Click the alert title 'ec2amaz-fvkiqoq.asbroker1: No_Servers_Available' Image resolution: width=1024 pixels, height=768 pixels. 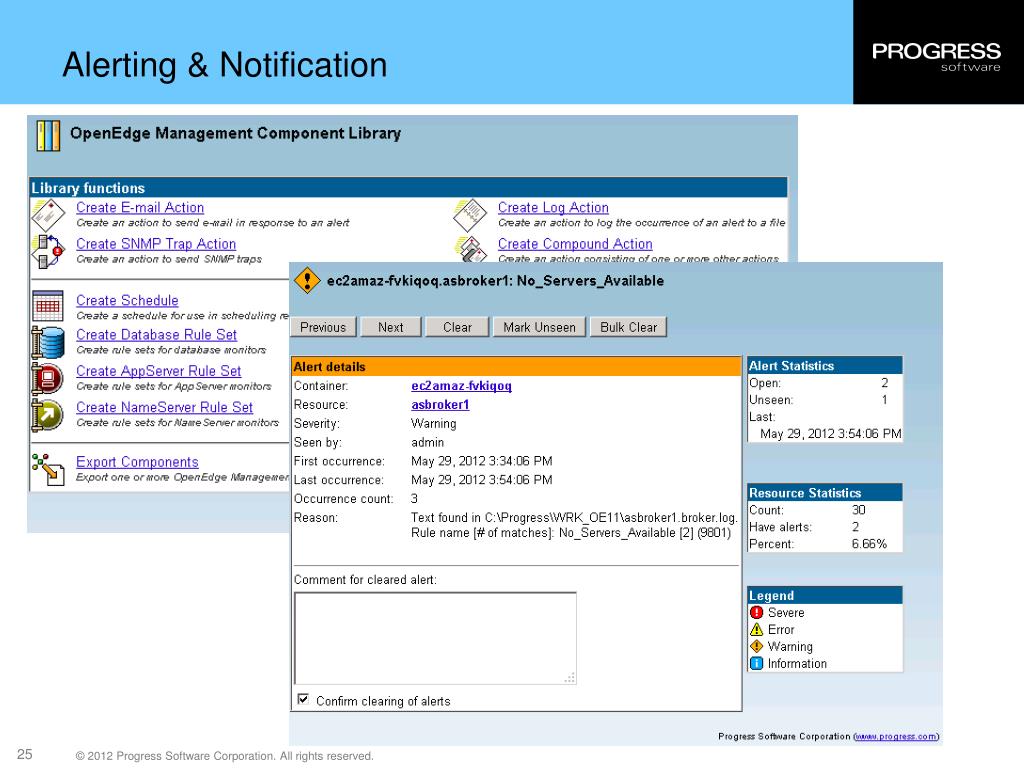point(495,281)
